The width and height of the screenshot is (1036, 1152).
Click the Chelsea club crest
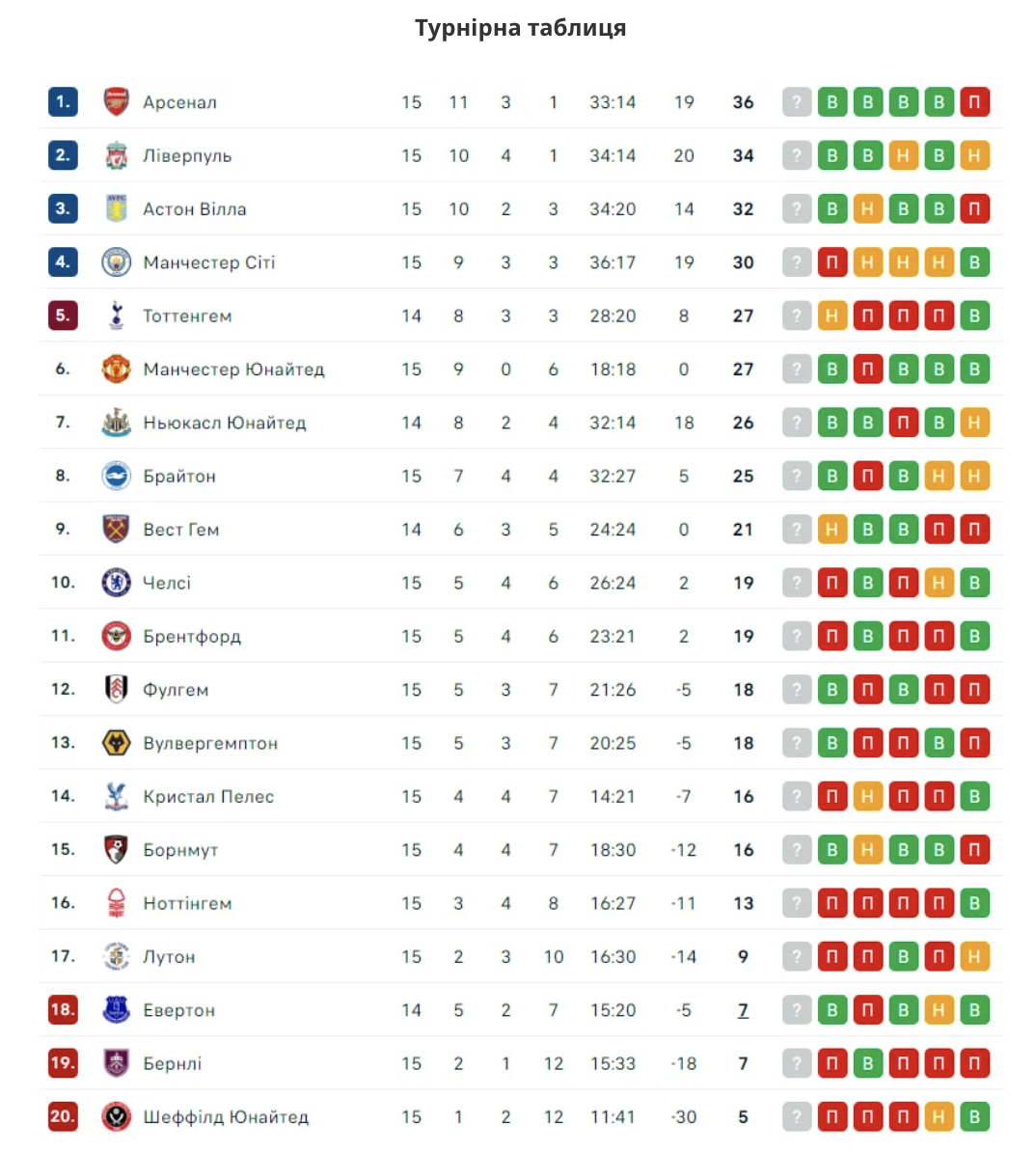(116, 583)
